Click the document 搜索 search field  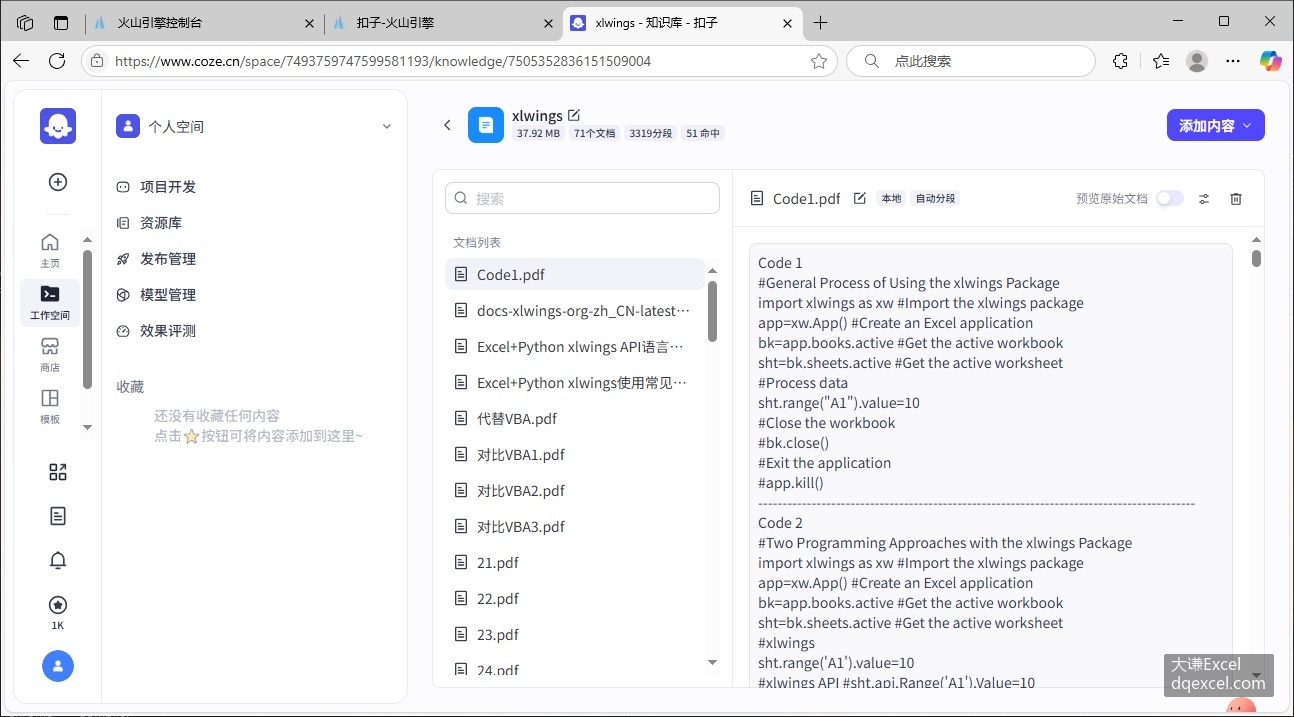coord(582,198)
